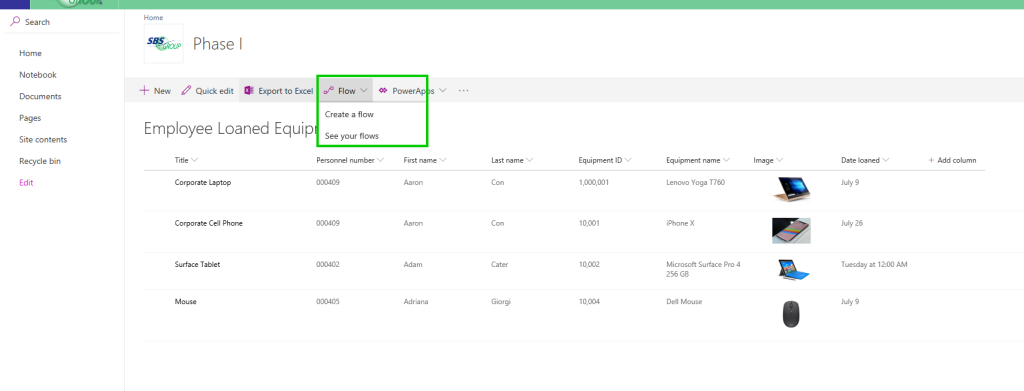
Task: Click the Search input field
Action: (x=62, y=22)
